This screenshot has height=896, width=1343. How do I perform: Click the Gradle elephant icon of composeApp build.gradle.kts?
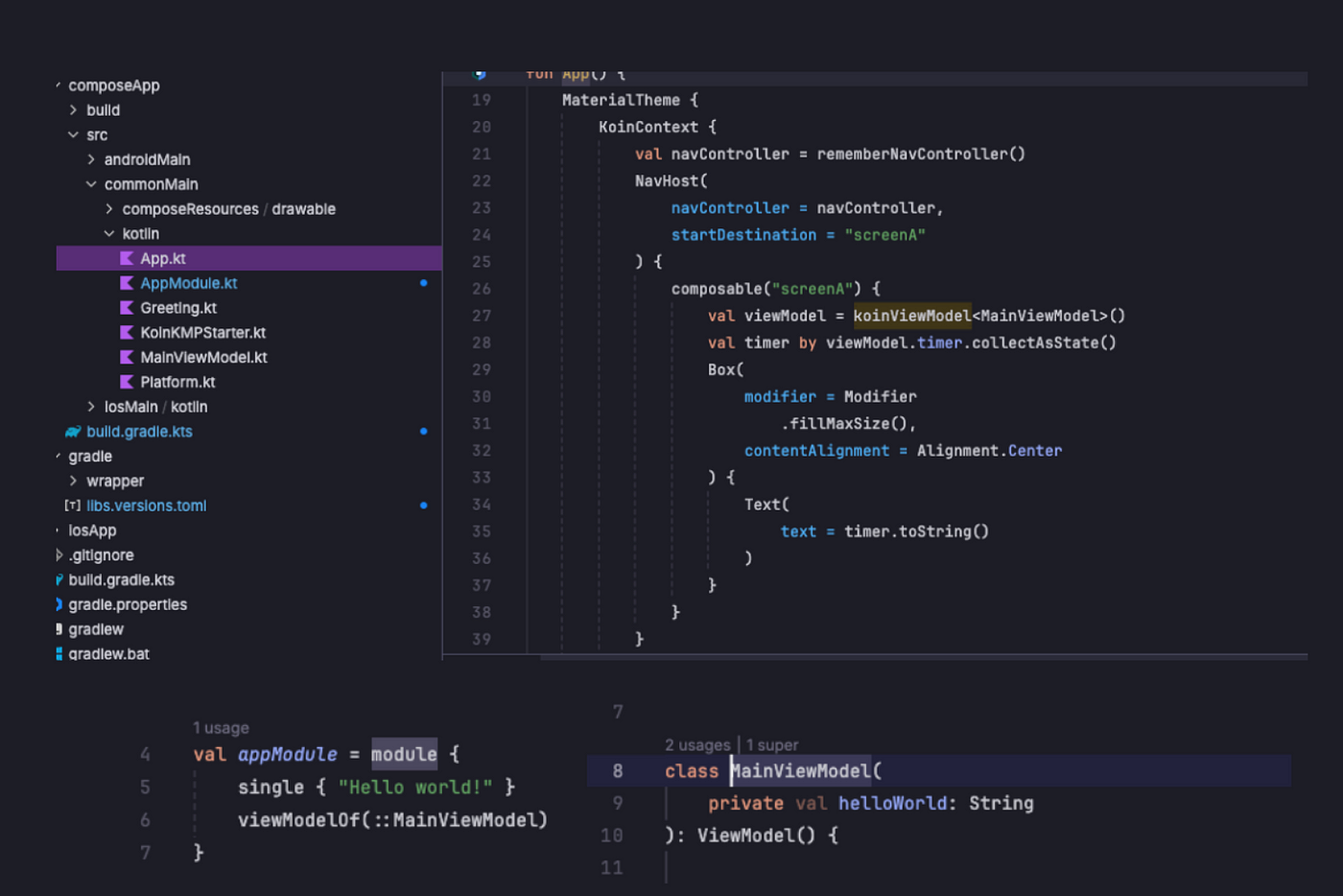(73, 432)
